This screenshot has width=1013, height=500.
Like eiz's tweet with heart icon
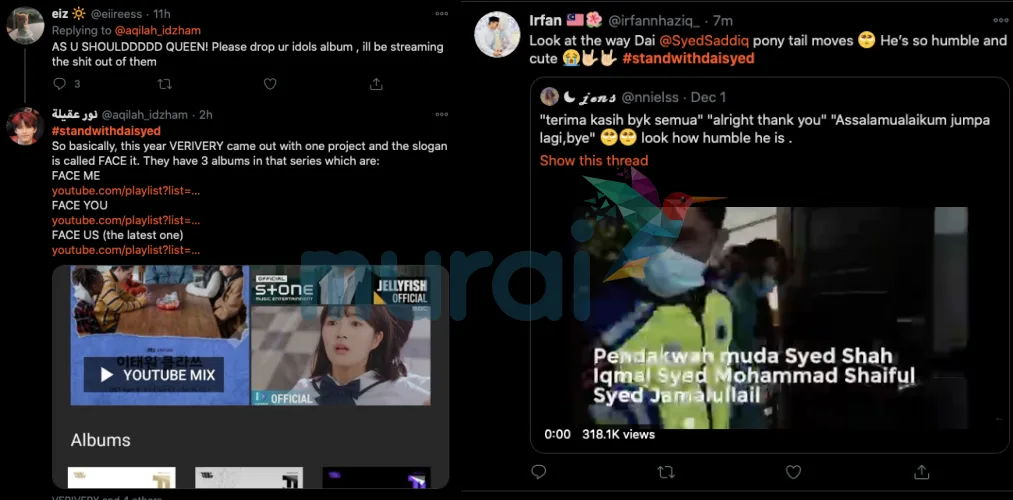(x=270, y=84)
